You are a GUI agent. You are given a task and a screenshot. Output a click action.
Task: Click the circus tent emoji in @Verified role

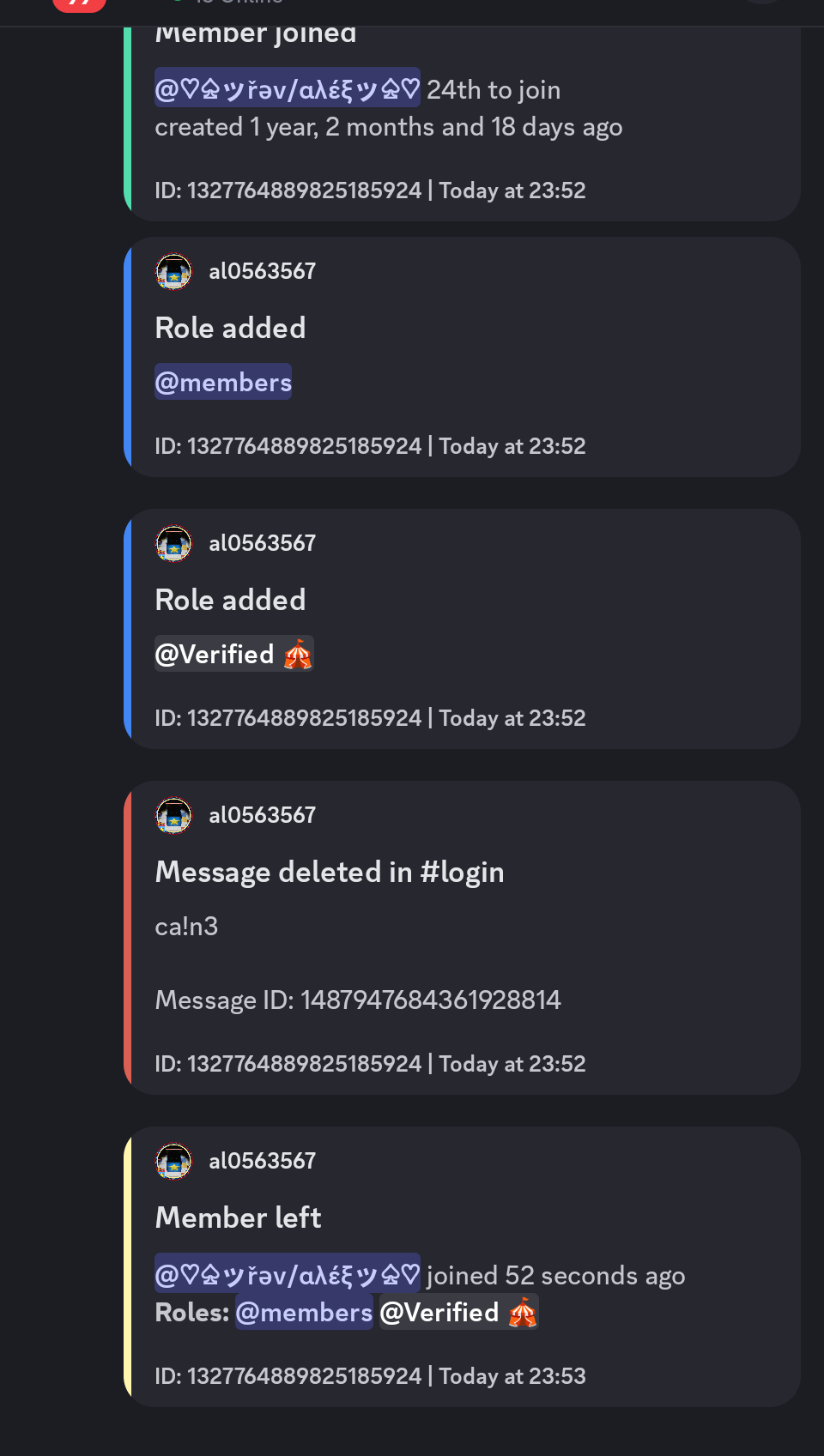tap(299, 654)
